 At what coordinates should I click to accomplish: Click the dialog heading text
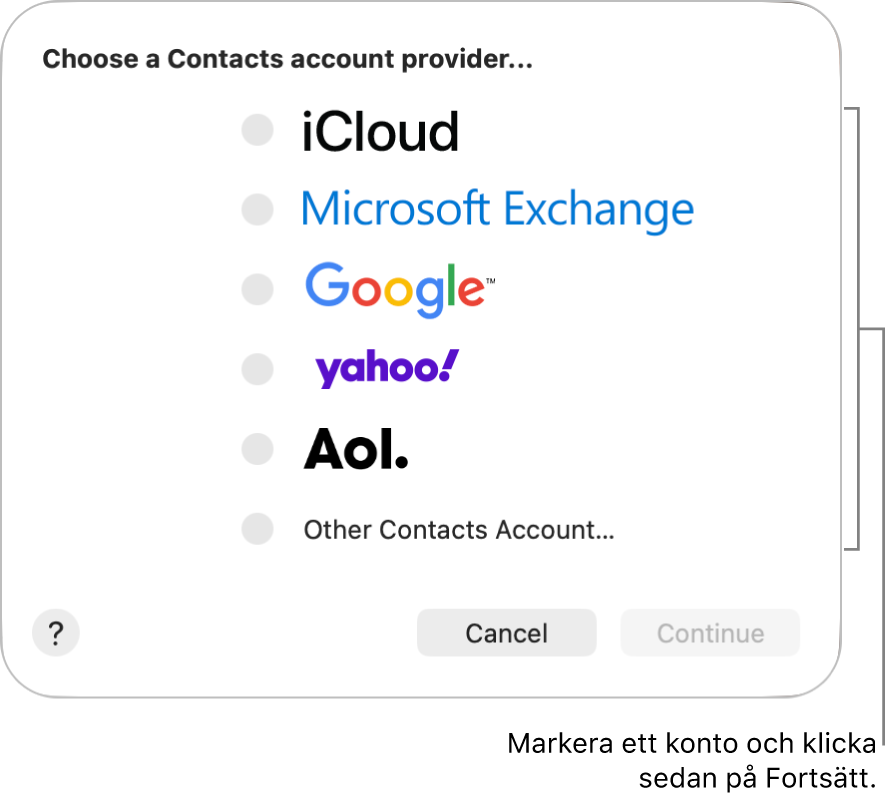coord(287,60)
